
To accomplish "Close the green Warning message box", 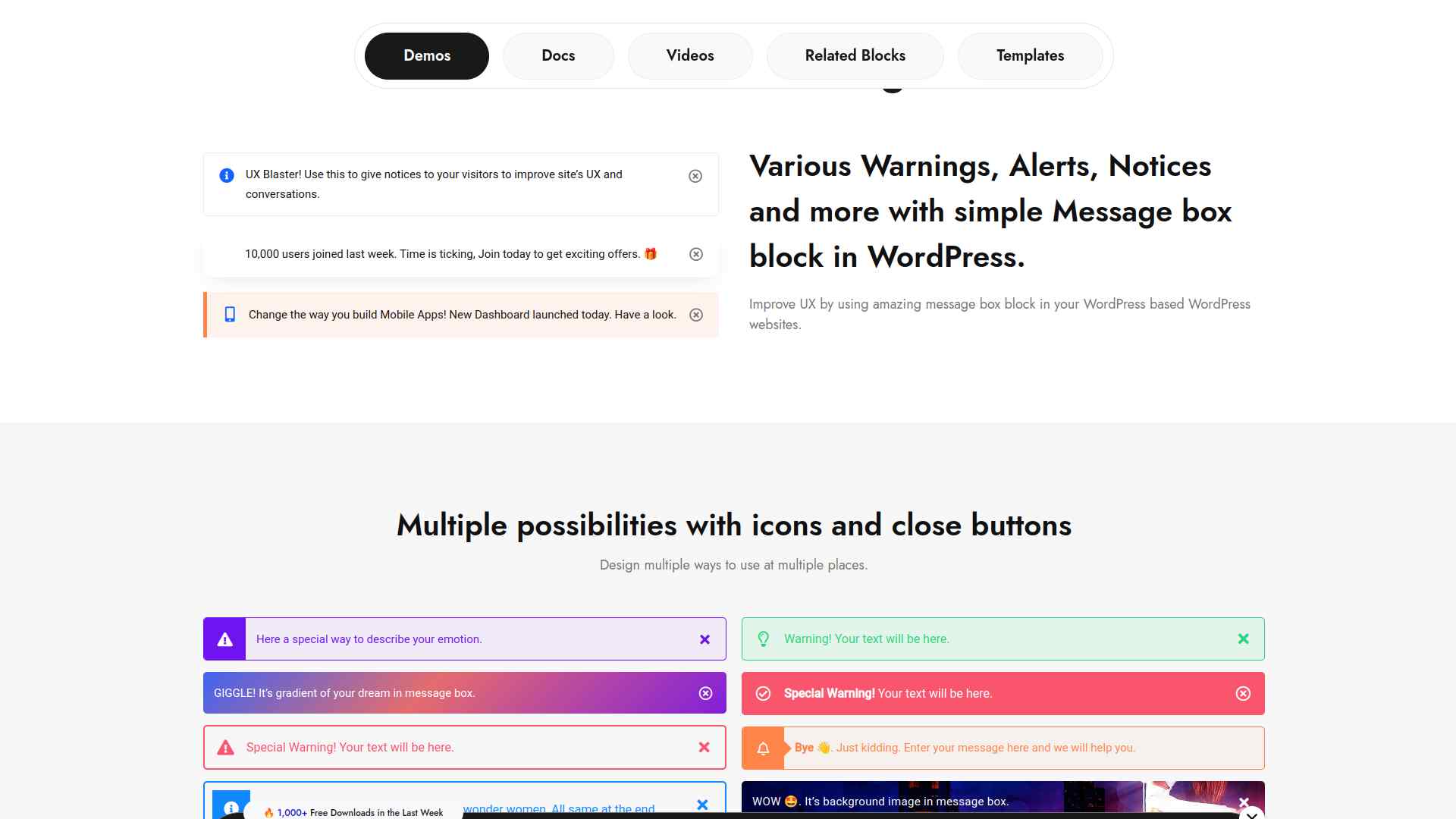I will [x=1243, y=639].
